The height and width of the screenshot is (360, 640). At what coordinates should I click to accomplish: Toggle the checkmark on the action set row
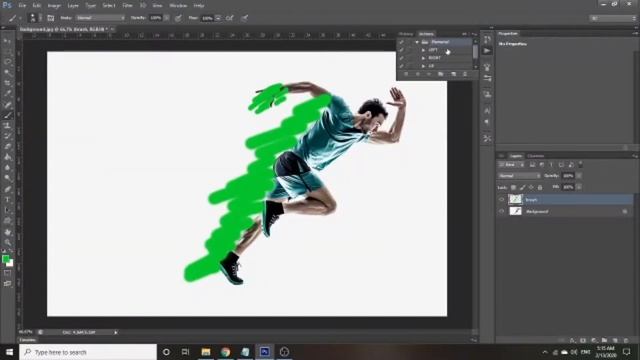point(402,42)
